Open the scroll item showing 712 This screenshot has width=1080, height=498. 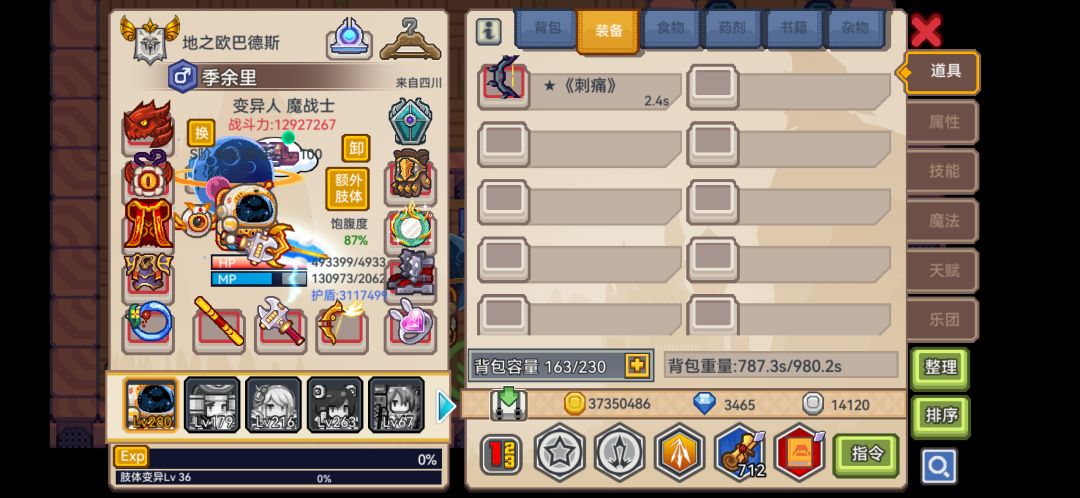740,453
